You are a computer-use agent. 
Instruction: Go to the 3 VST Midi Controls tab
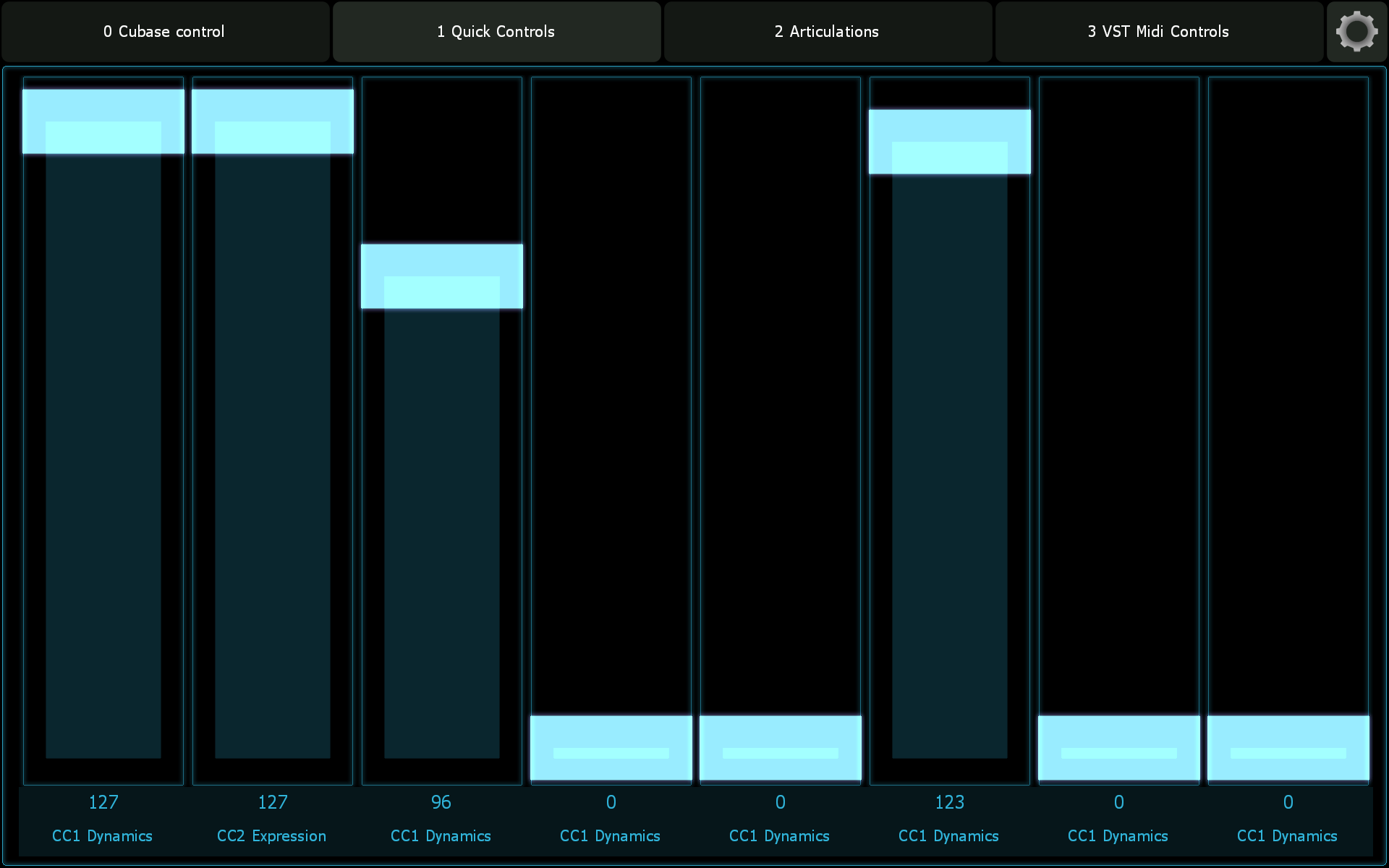tap(1158, 32)
